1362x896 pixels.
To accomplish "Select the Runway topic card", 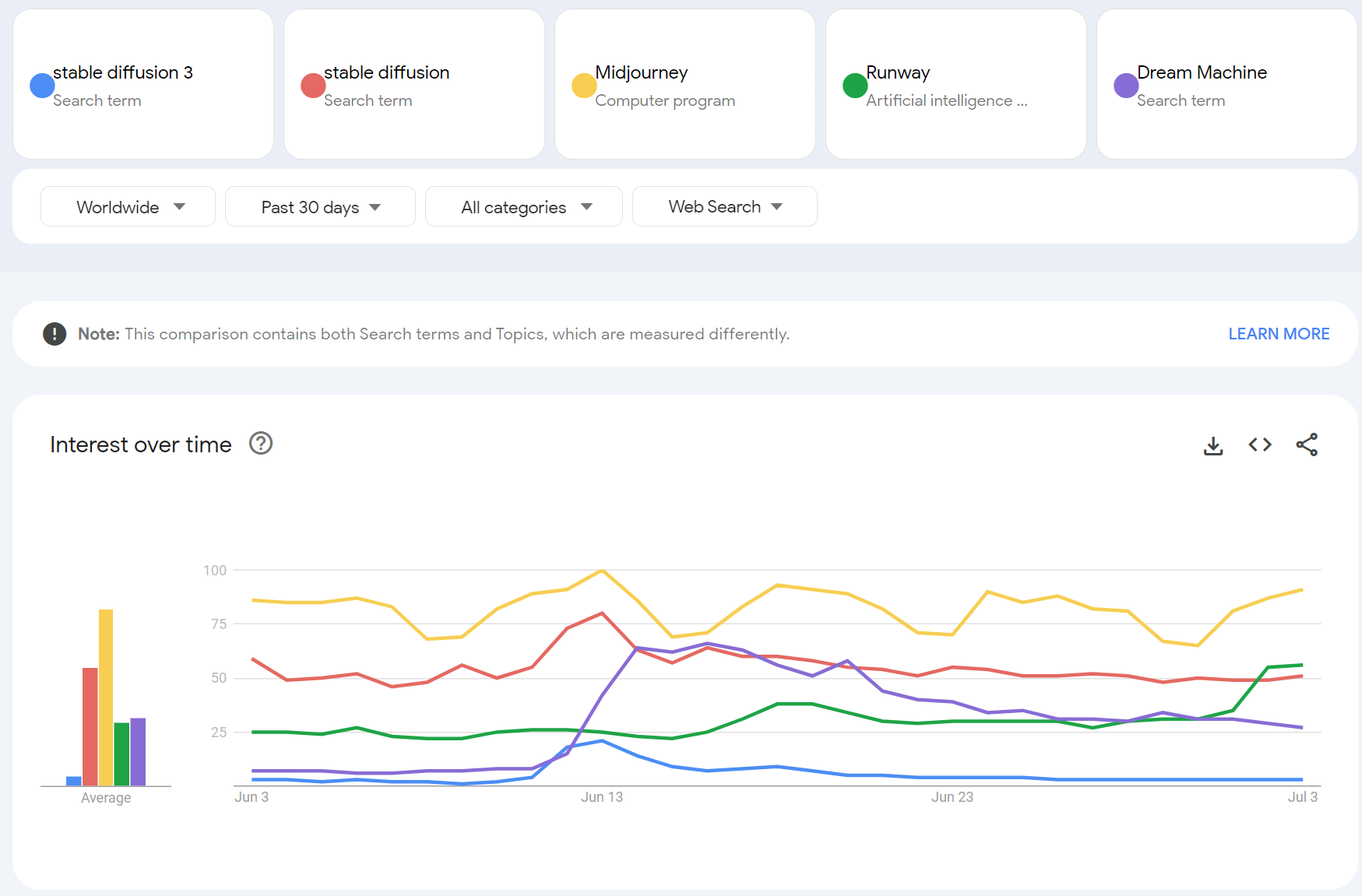I will [955, 84].
